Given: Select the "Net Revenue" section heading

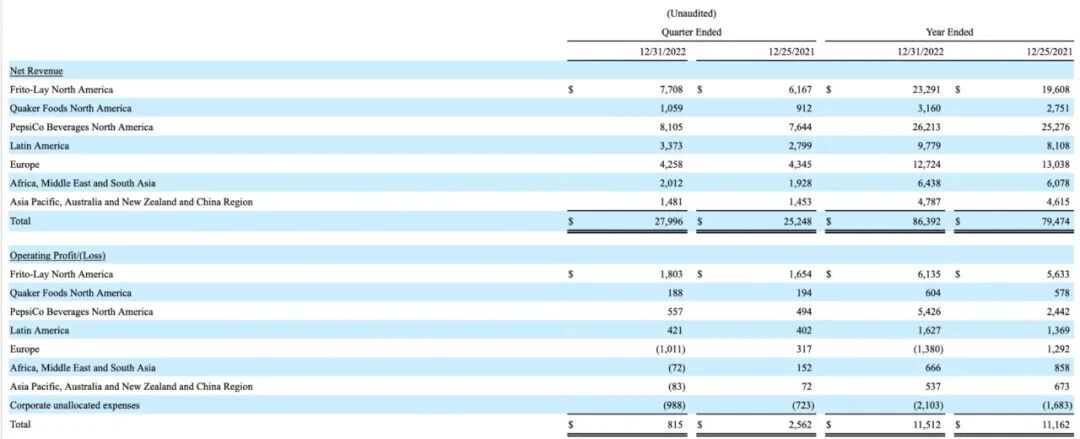Looking at the screenshot, I should pyautogui.click(x=37, y=70).
